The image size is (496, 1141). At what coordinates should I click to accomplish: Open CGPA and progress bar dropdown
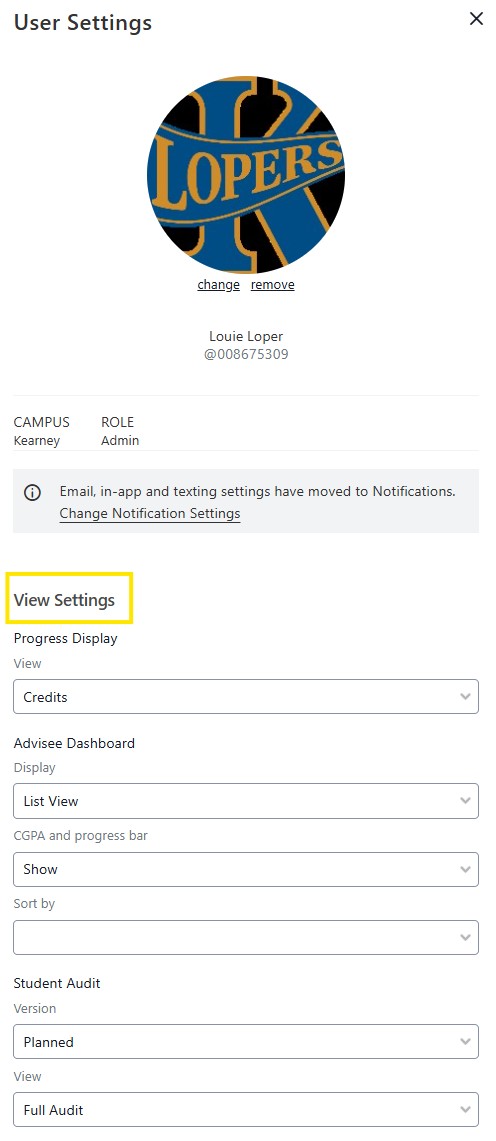click(x=246, y=870)
